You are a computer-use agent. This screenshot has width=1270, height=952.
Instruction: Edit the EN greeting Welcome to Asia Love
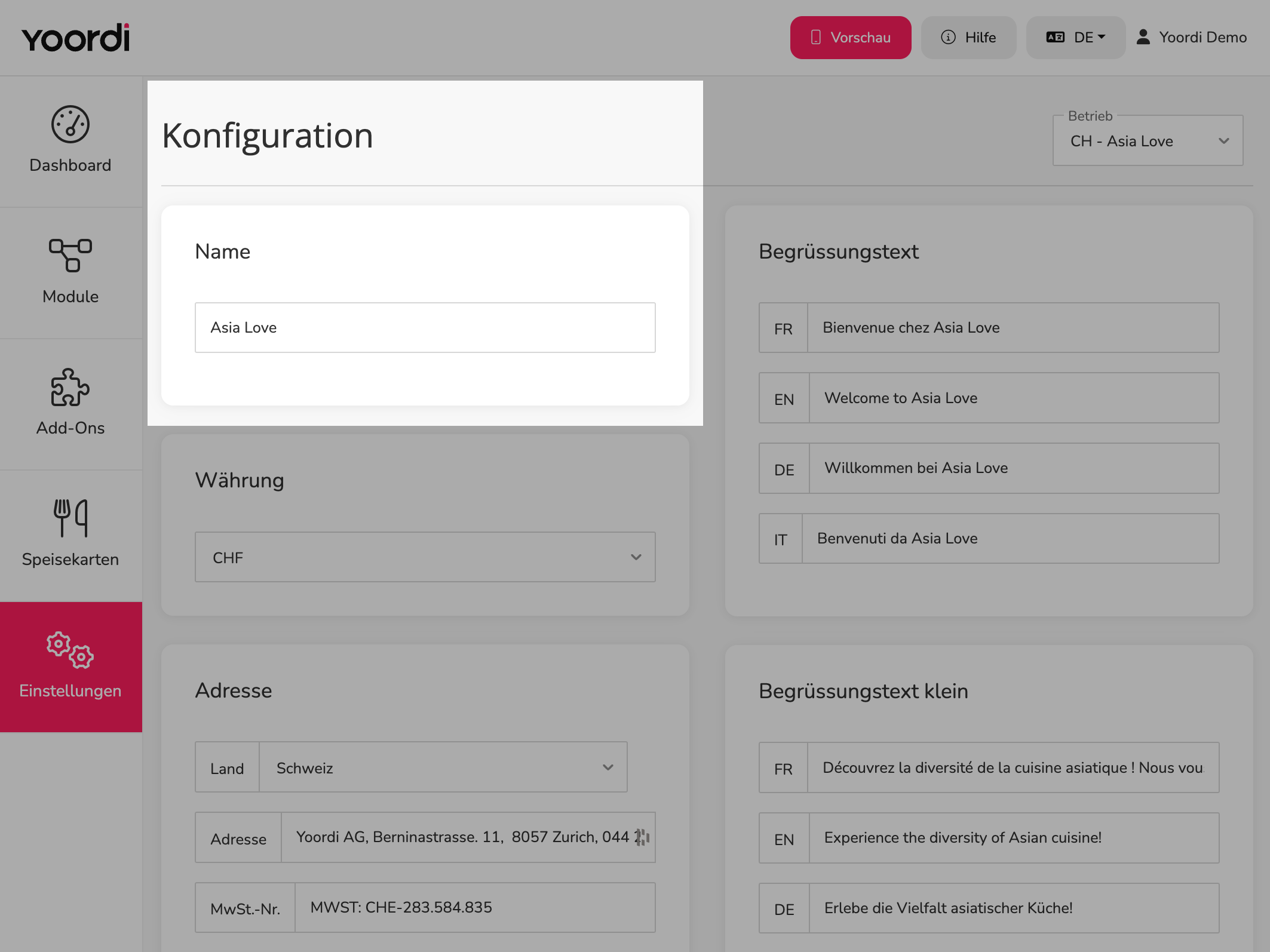(x=1014, y=398)
